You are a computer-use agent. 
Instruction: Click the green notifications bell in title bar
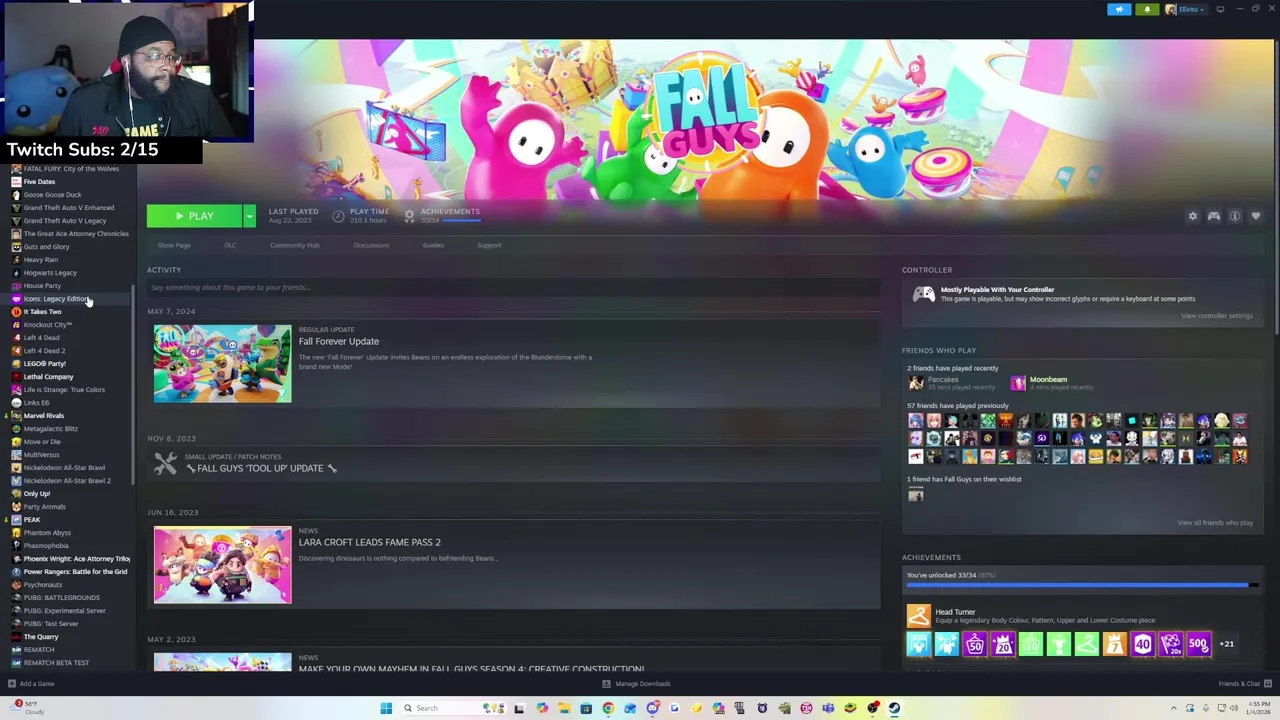click(x=1147, y=9)
